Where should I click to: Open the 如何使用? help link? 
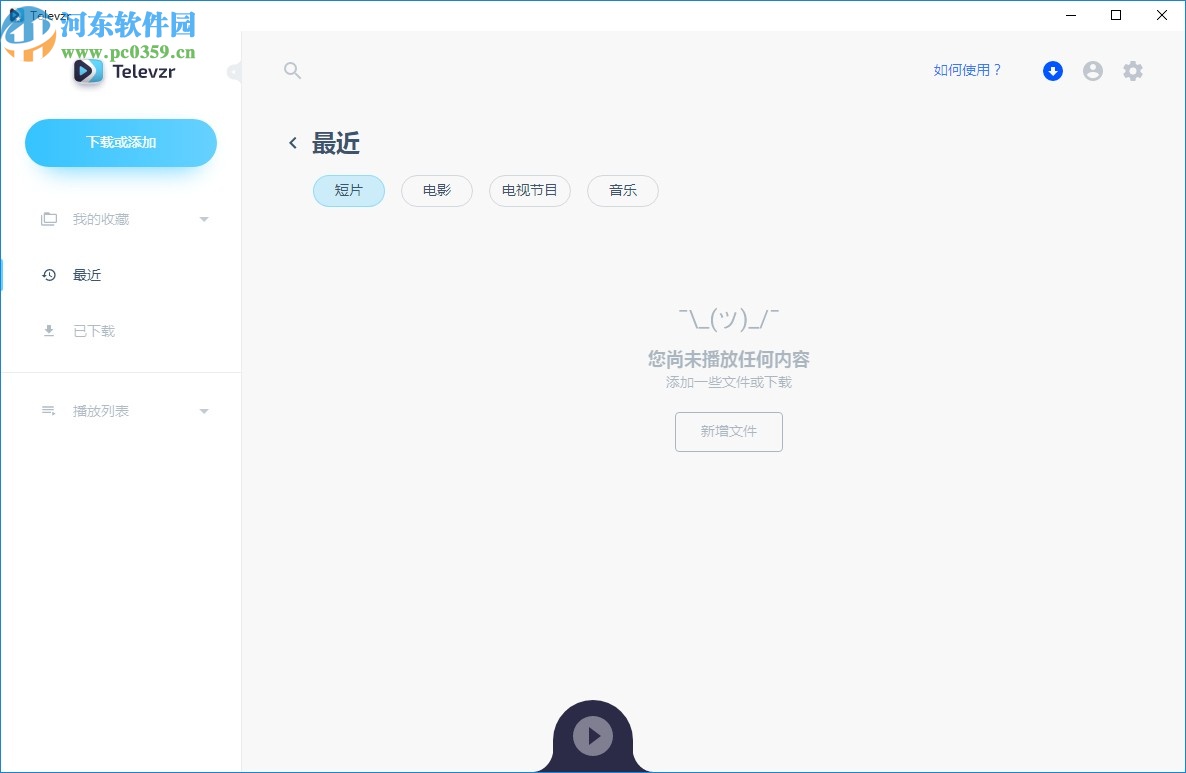tap(966, 70)
